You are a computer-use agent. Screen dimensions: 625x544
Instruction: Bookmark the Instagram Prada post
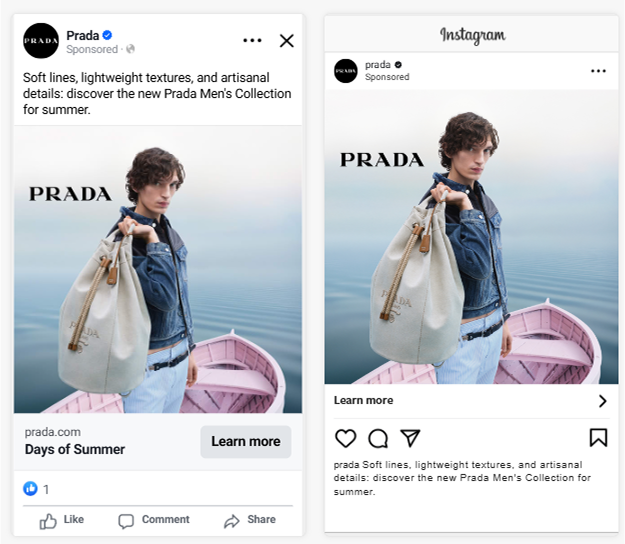(598, 438)
